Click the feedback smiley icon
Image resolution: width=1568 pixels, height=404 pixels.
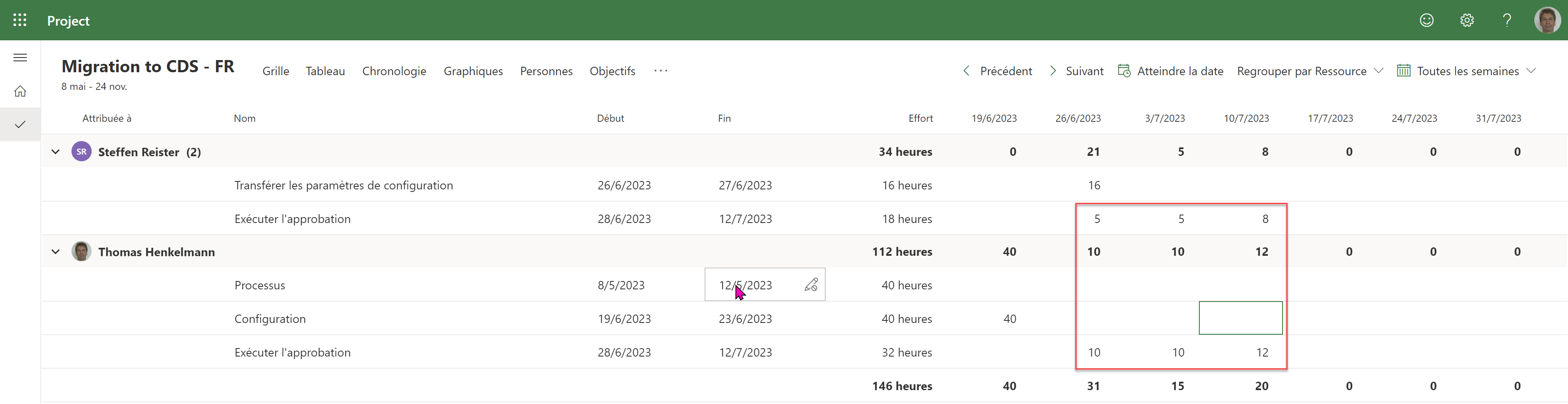click(1426, 20)
